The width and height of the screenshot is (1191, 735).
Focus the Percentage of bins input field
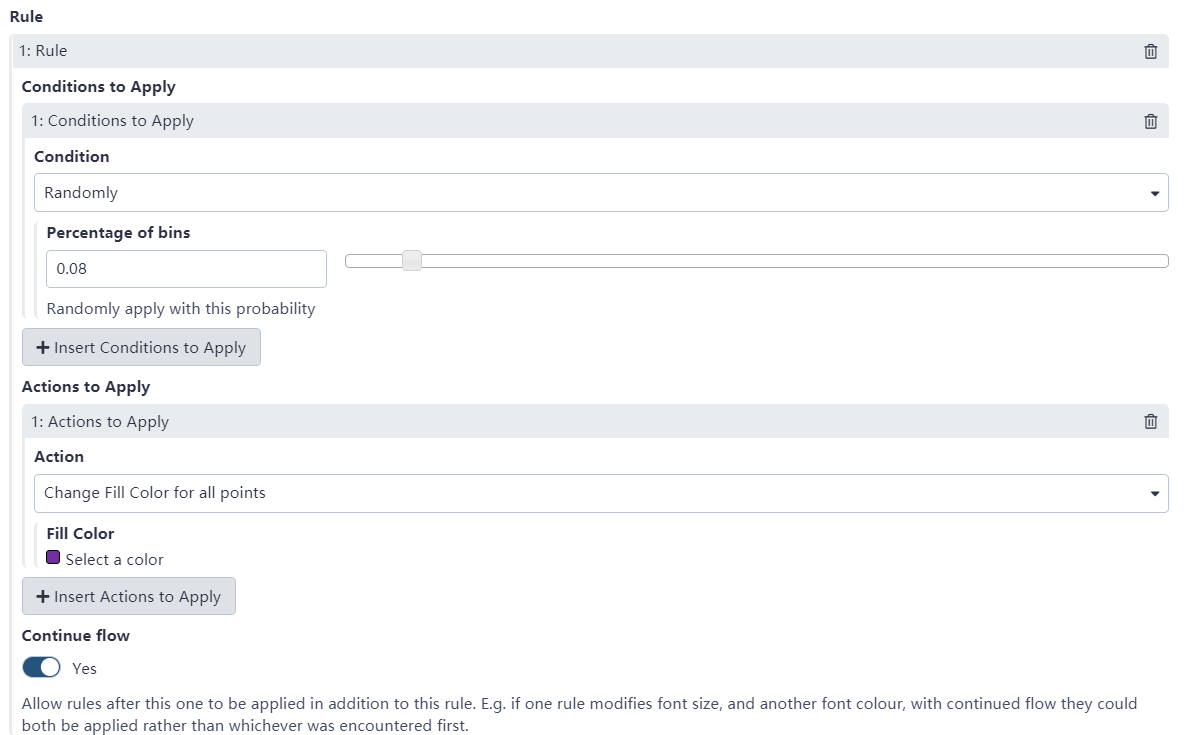point(186,269)
